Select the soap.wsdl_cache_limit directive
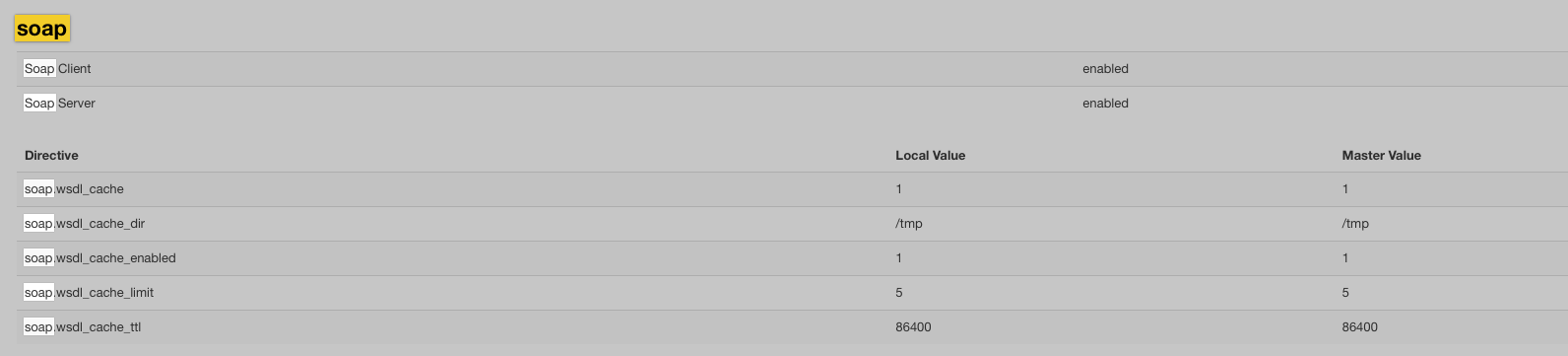The image size is (1568, 356). pos(89,293)
